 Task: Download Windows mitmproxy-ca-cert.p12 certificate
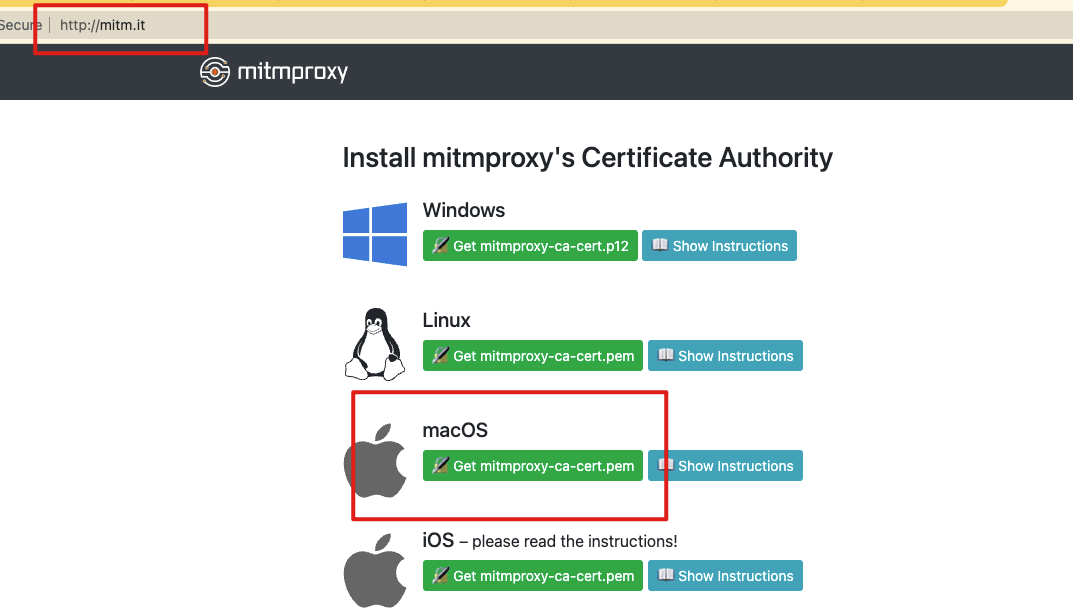click(x=530, y=246)
